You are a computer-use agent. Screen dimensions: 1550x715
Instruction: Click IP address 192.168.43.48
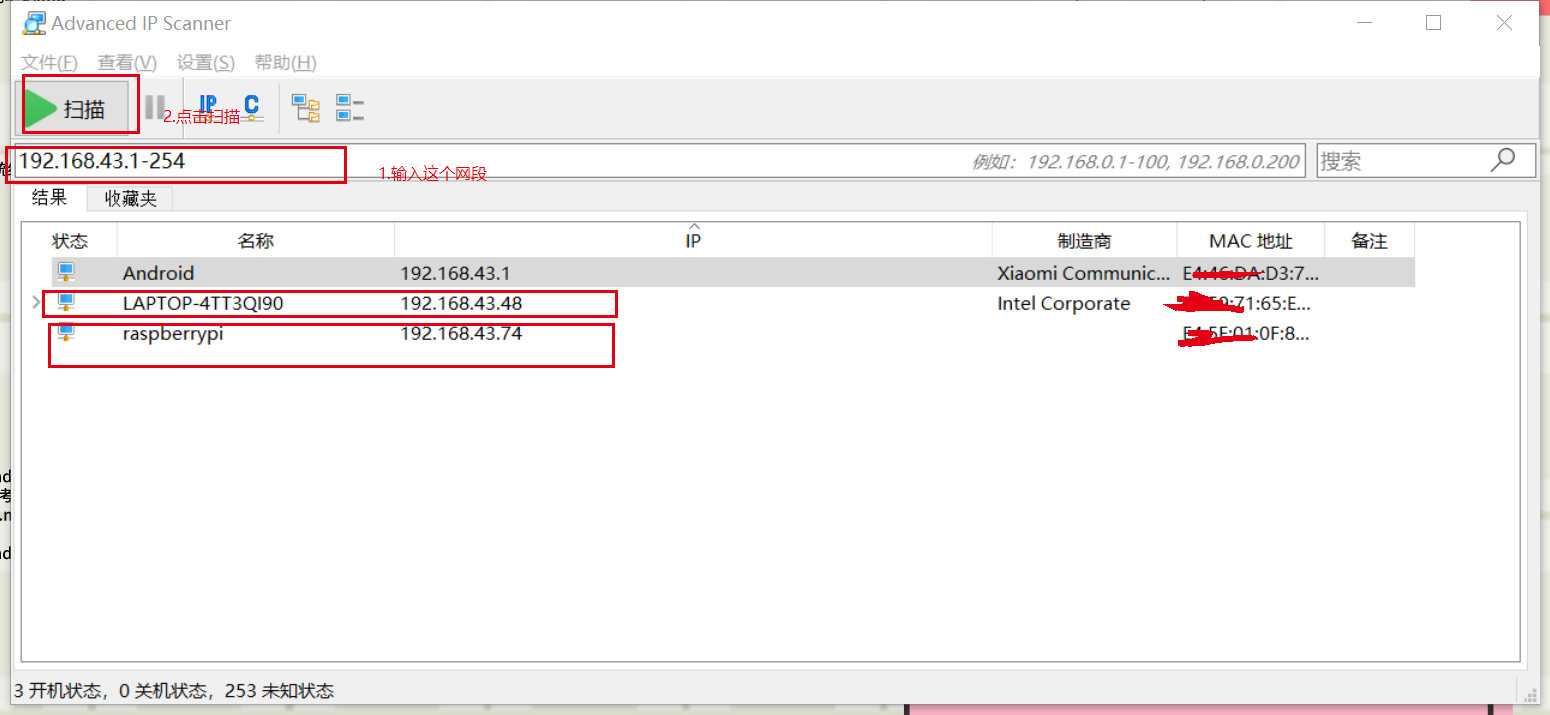[461, 303]
